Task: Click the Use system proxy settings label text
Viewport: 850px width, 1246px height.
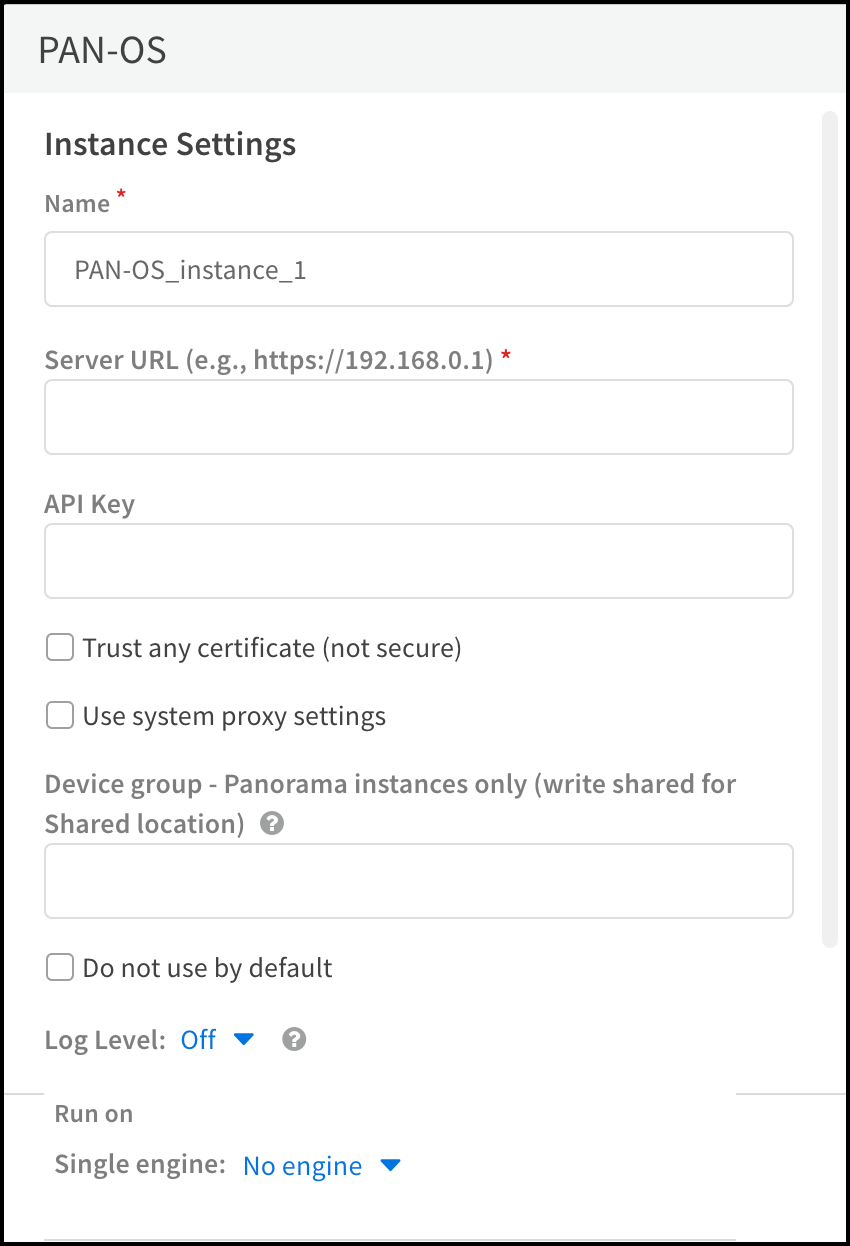Action: (x=234, y=716)
